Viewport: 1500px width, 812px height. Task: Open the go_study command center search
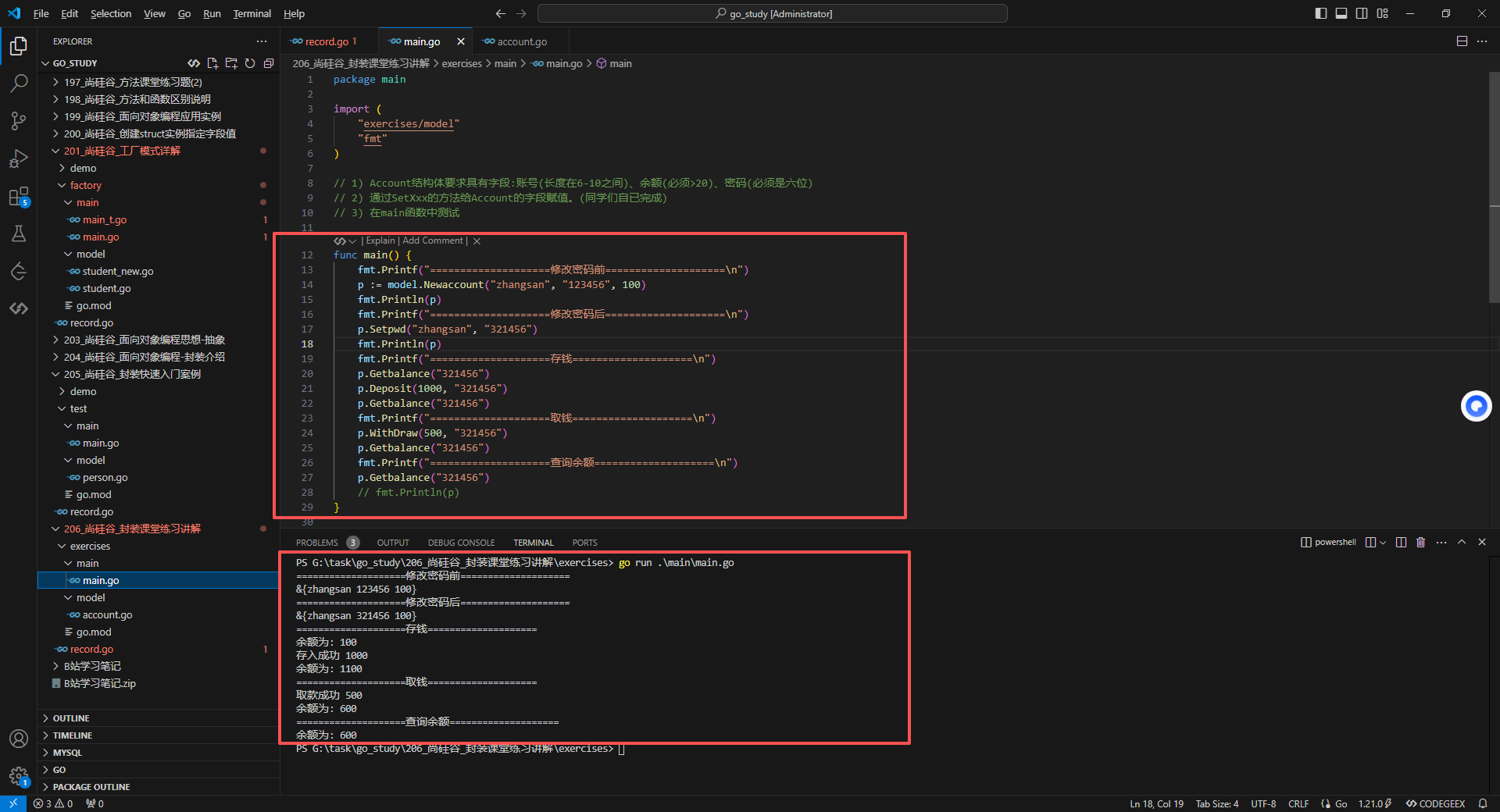click(x=773, y=13)
